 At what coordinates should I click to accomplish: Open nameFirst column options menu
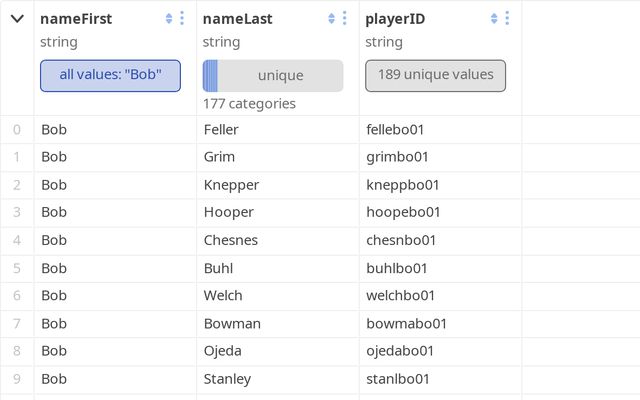(182, 19)
